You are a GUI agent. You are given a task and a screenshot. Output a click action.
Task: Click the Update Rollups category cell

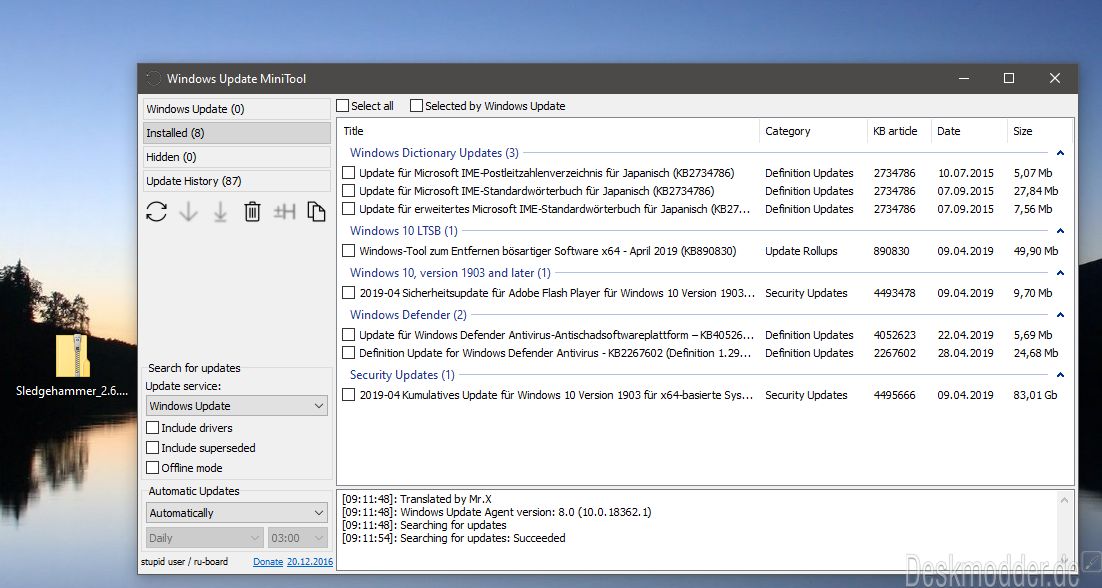click(x=801, y=251)
